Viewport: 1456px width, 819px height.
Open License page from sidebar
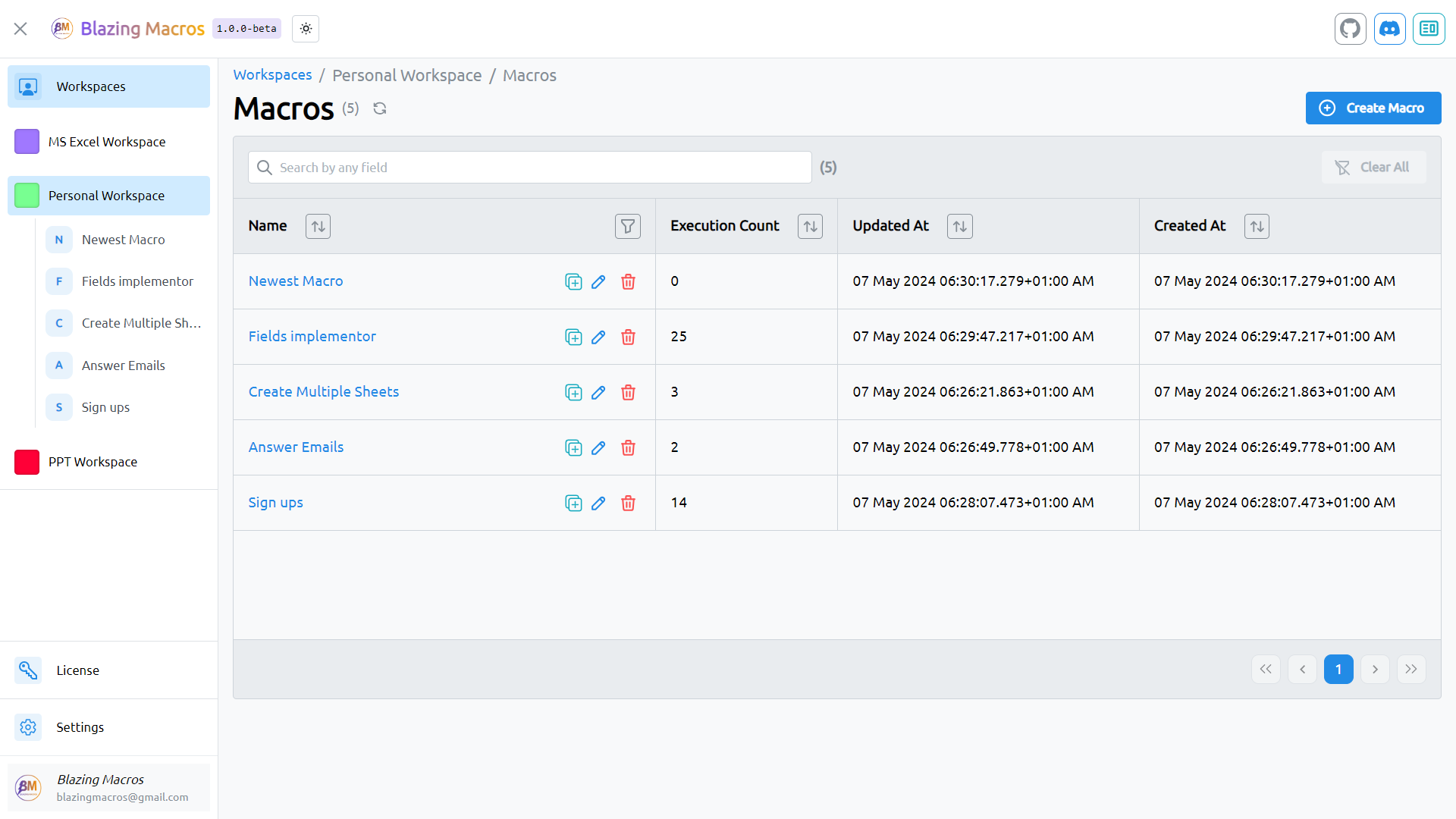pos(108,670)
